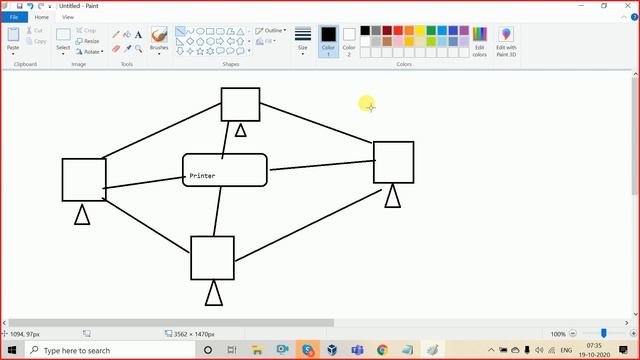This screenshot has width=640, height=360.
Task: Expand the shape Fill dropdown
Action: click(x=266, y=41)
